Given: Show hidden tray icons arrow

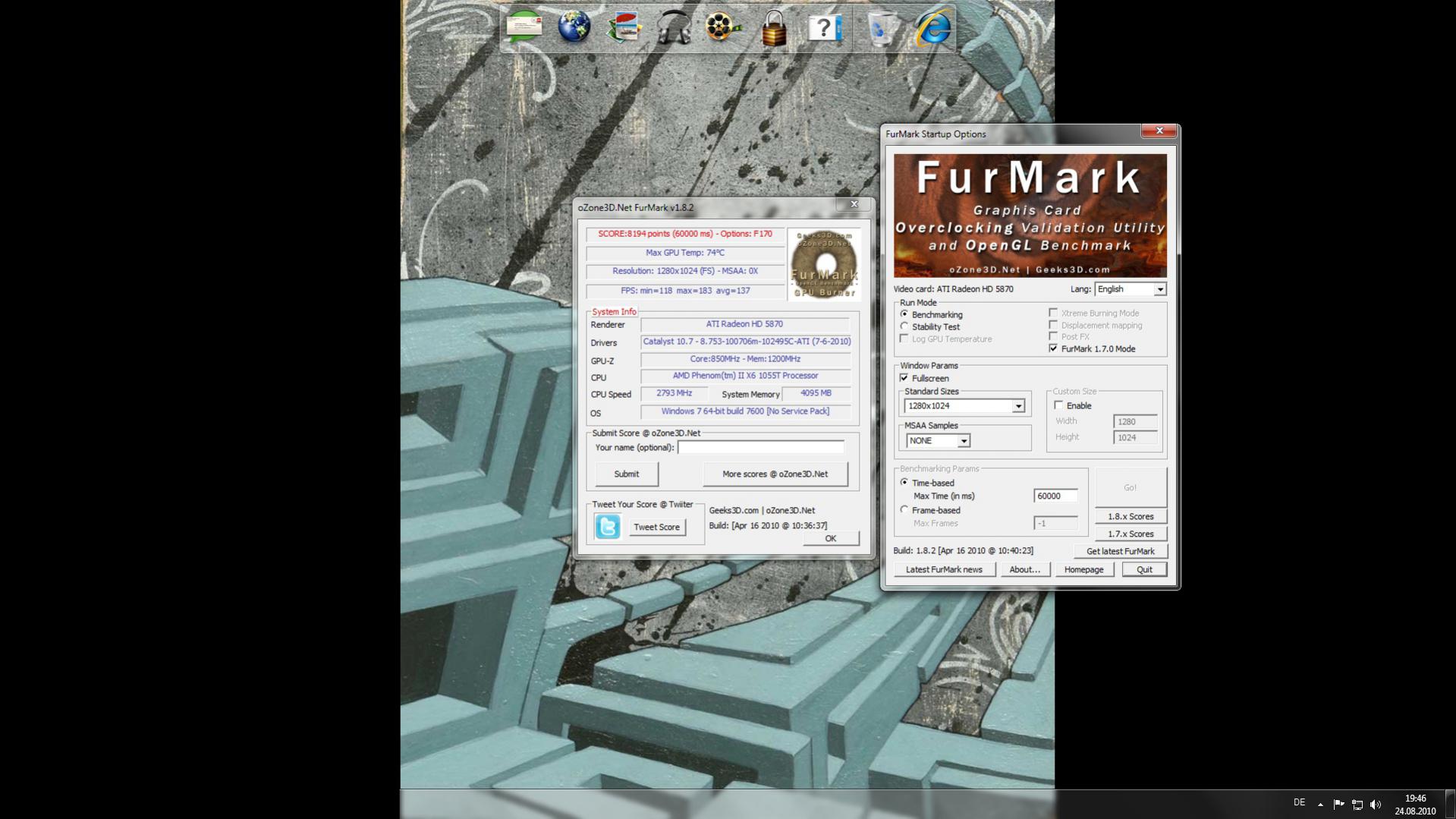Looking at the screenshot, I should [x=1320, y=804].
